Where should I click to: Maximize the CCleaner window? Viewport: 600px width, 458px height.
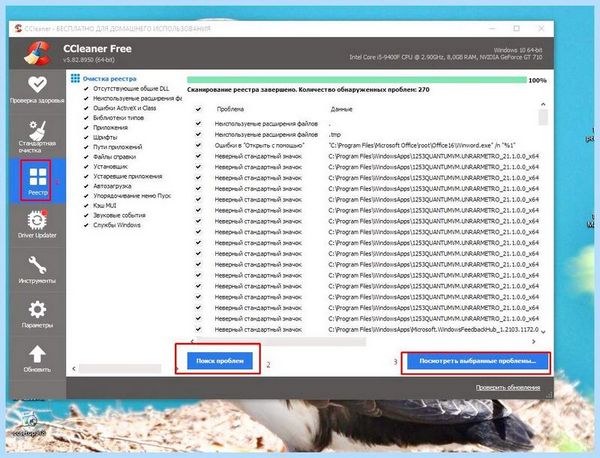coord(517,29)
